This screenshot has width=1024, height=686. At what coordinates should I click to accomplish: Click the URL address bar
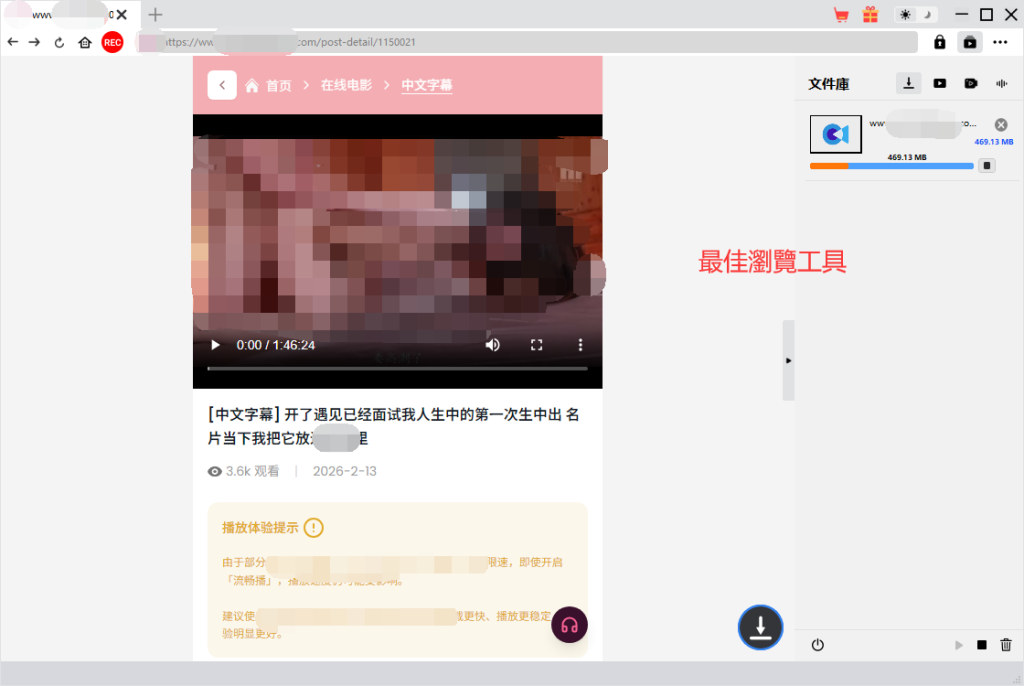(x=526, y=42)
